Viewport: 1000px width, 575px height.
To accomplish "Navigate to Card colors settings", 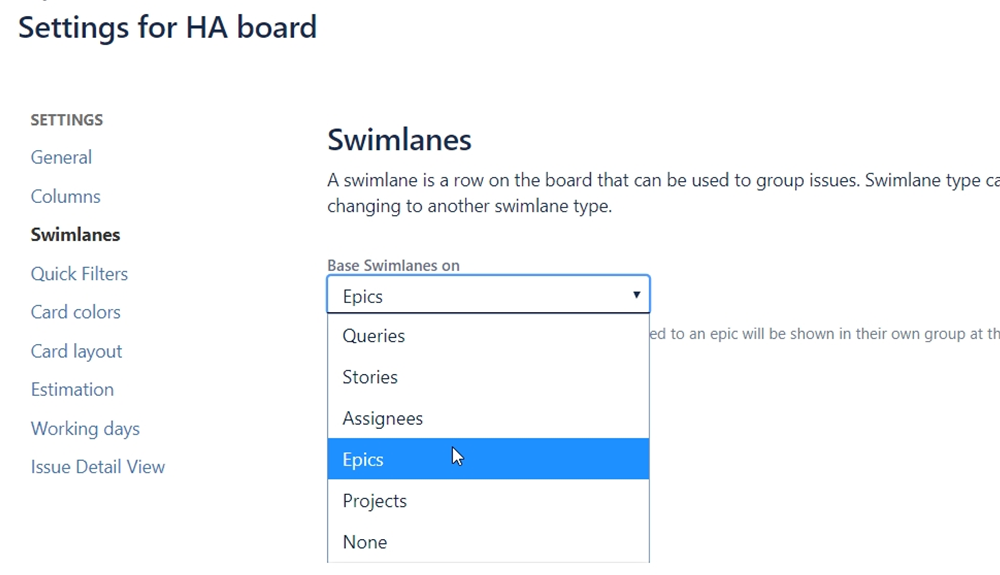I will [x=75, y=312].
